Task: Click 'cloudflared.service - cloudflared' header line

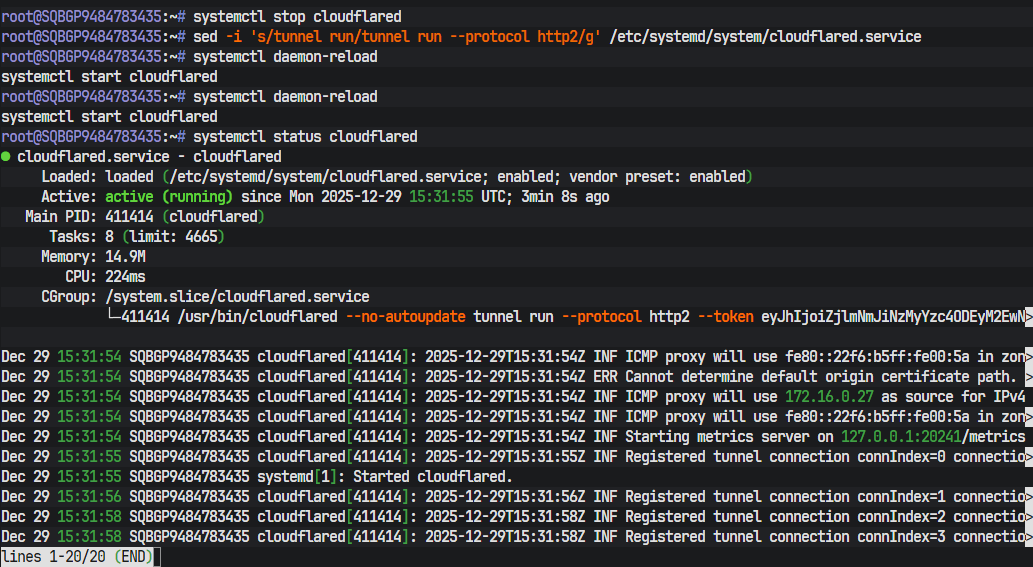Action: (x=150, y=157)
